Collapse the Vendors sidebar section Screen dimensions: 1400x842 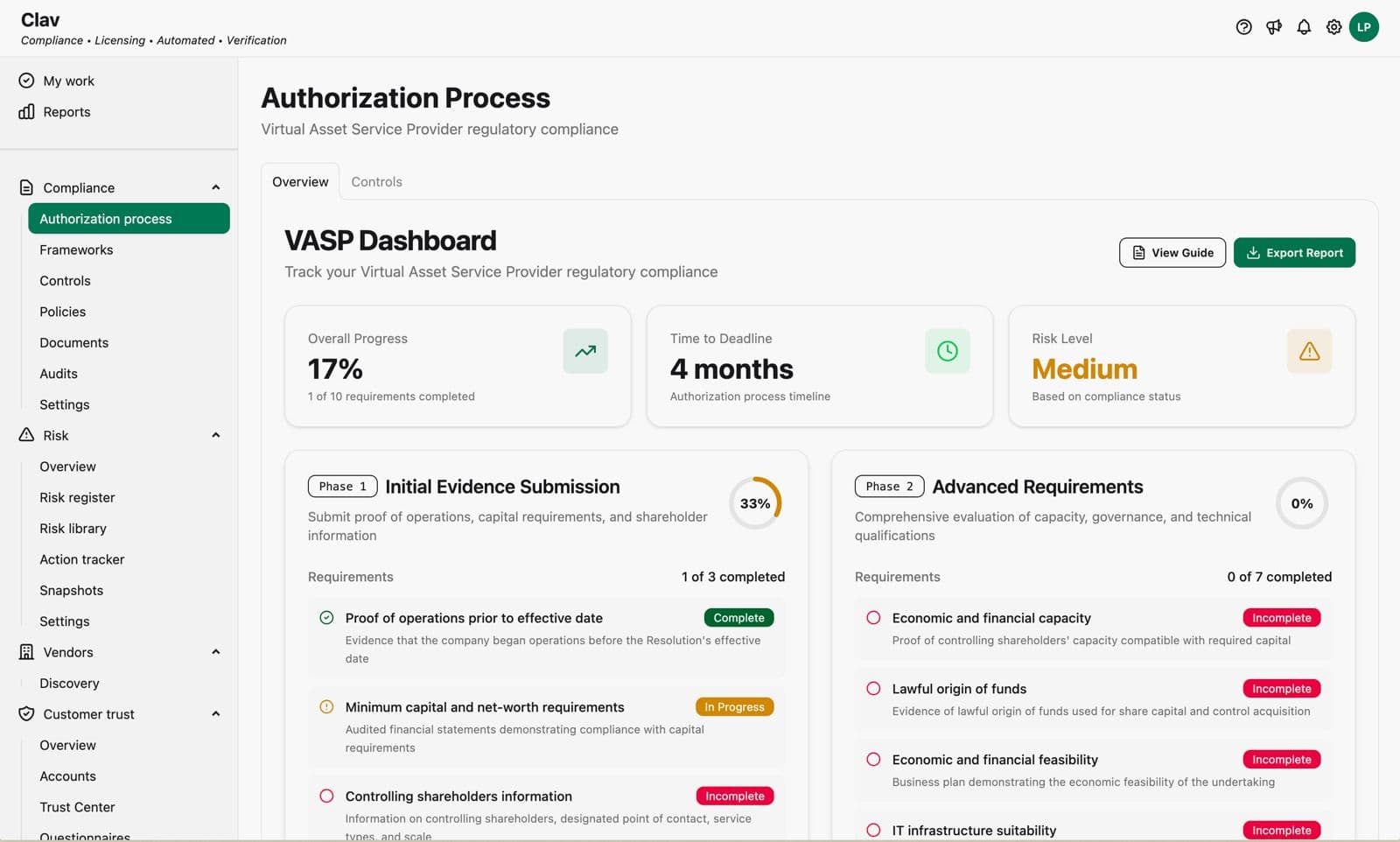tap(216, 651)
